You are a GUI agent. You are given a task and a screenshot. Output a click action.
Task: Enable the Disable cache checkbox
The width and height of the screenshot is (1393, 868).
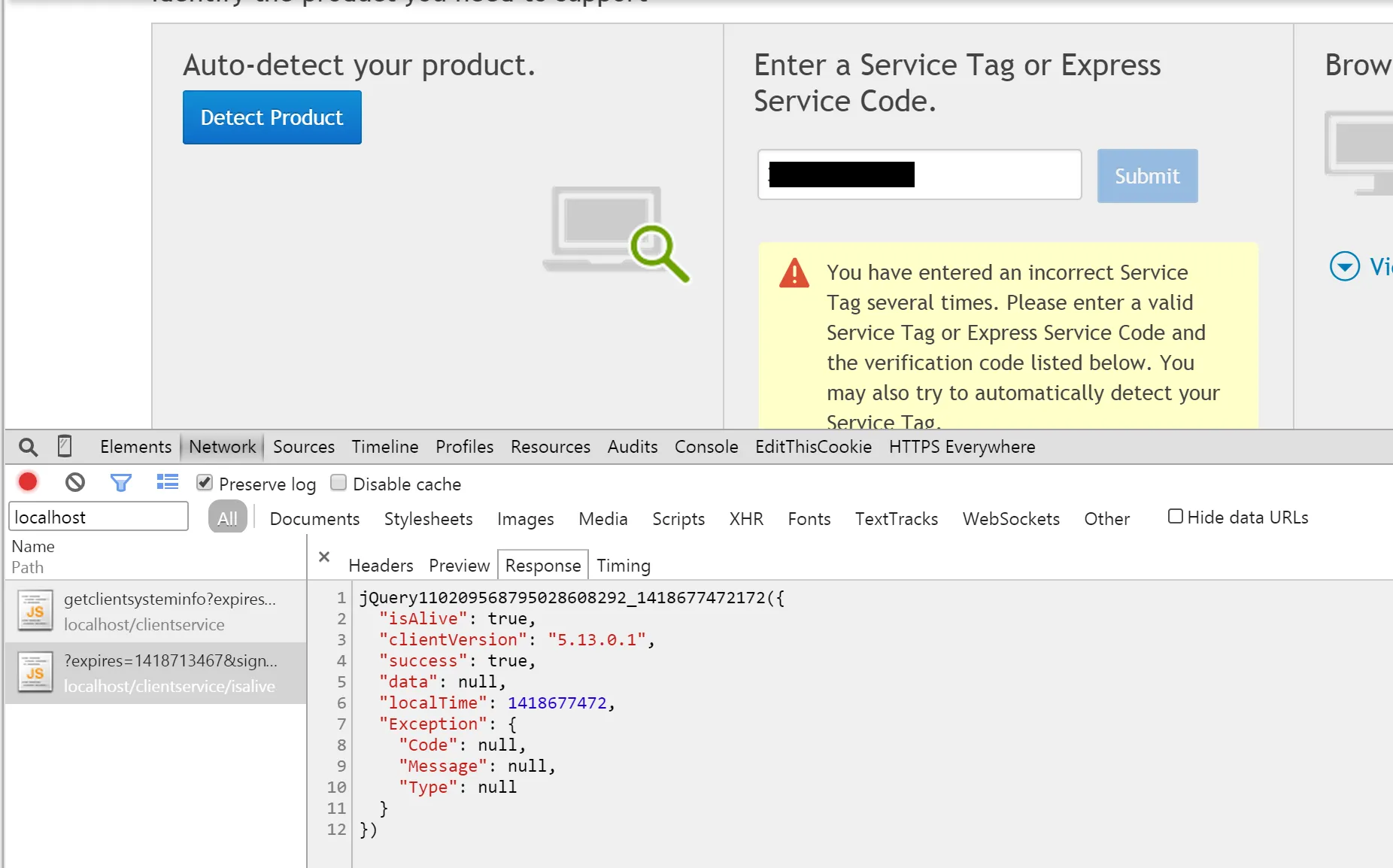338,483
